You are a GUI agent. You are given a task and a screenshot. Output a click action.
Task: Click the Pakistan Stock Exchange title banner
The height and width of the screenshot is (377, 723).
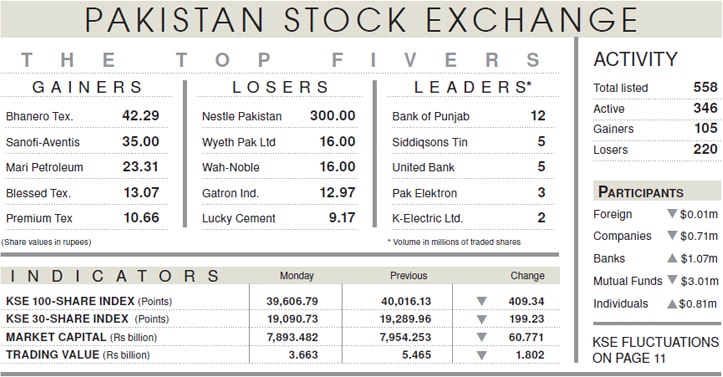[362, 19]
